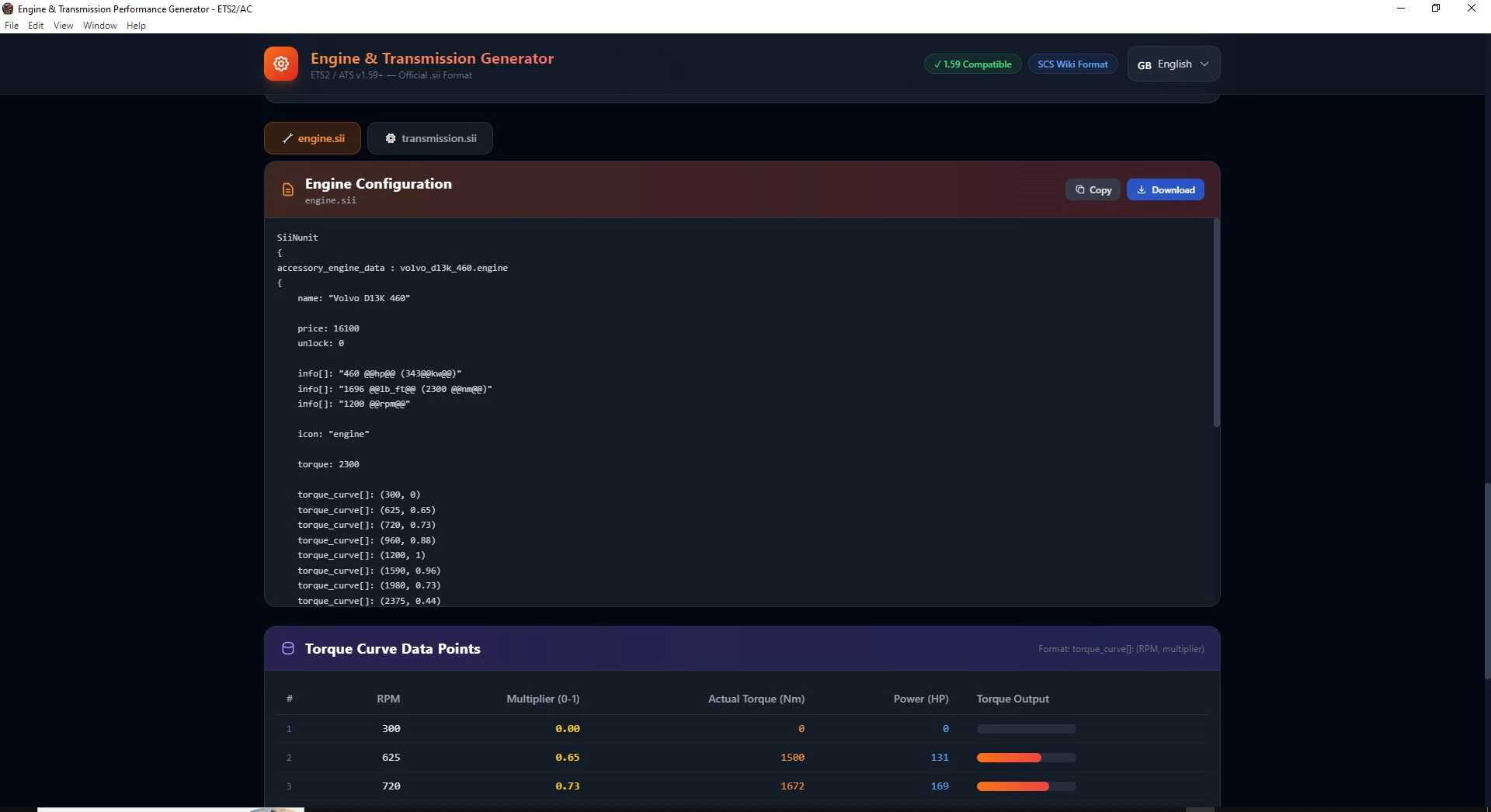Viewport: 1491px width, 812px height.
Task: Click the 0.65 multiplier cell
Action: coord(568,758)
